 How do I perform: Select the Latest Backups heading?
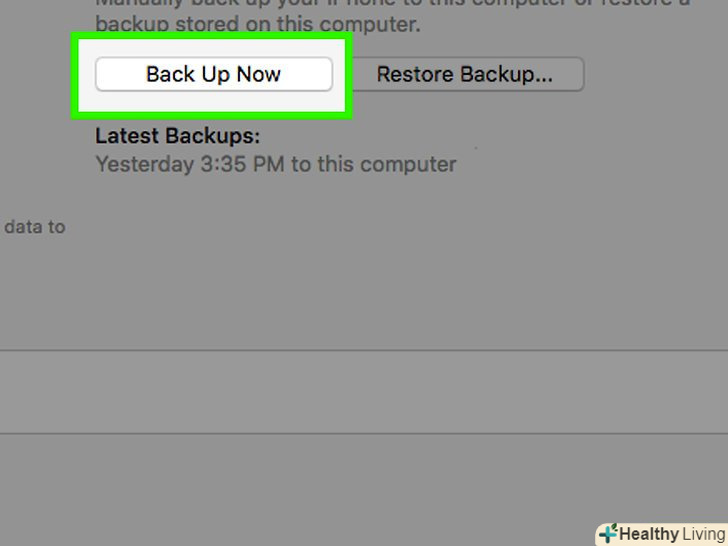[177, 136]
